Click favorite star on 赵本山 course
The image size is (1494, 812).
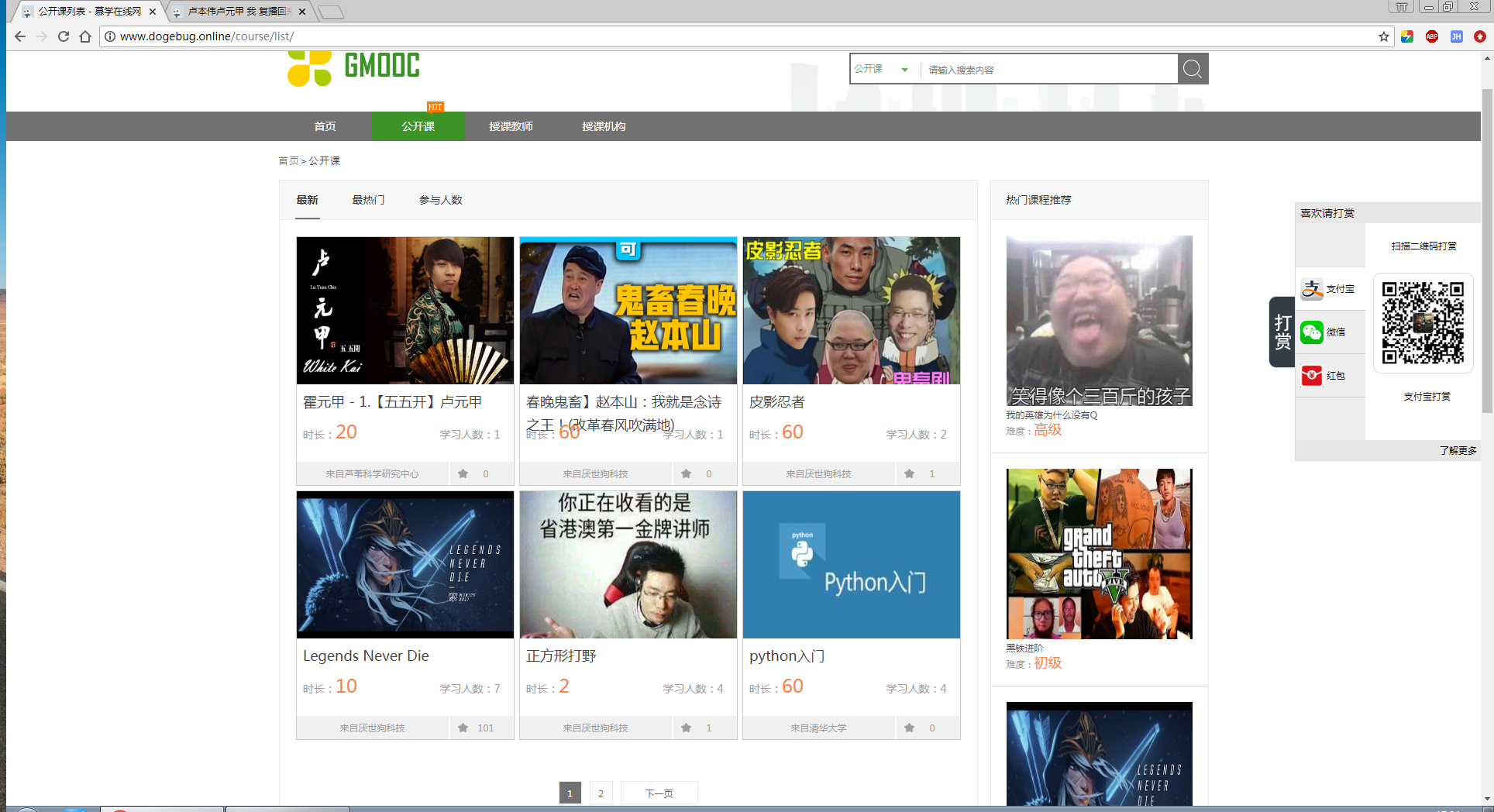click(686, 473)
